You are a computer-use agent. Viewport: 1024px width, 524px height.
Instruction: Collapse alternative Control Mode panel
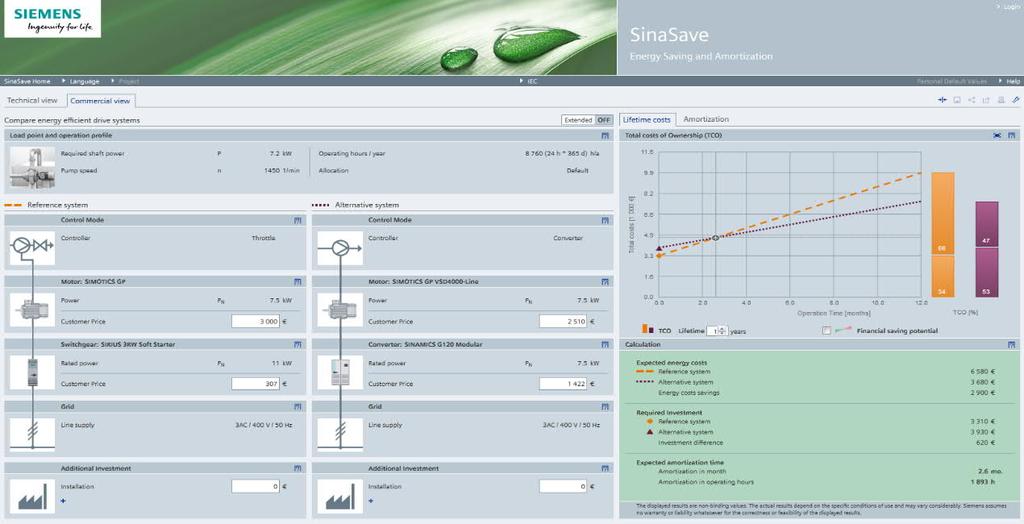(x=605, y=220)
